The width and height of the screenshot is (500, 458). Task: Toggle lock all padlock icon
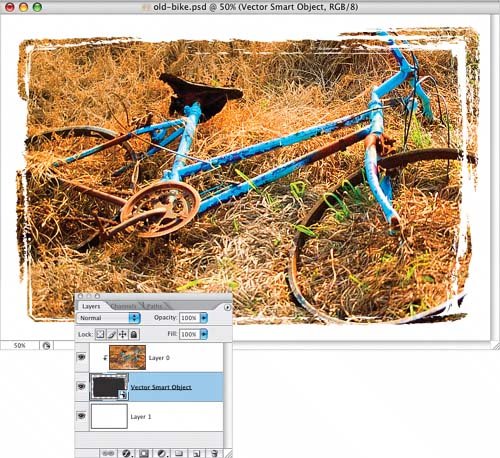134,334
